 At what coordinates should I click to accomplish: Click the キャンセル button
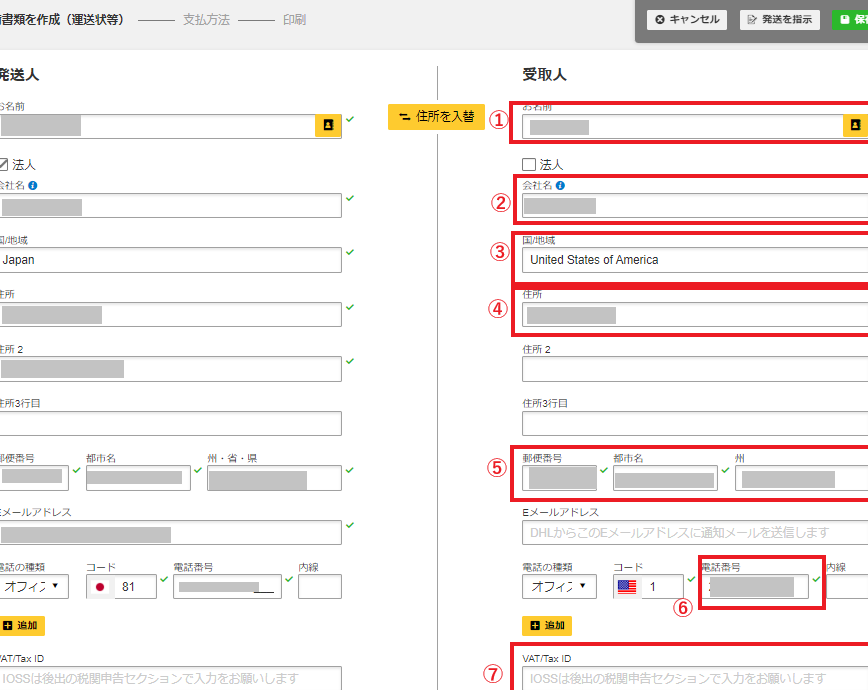pyautogui.click(x=687, y=19)
